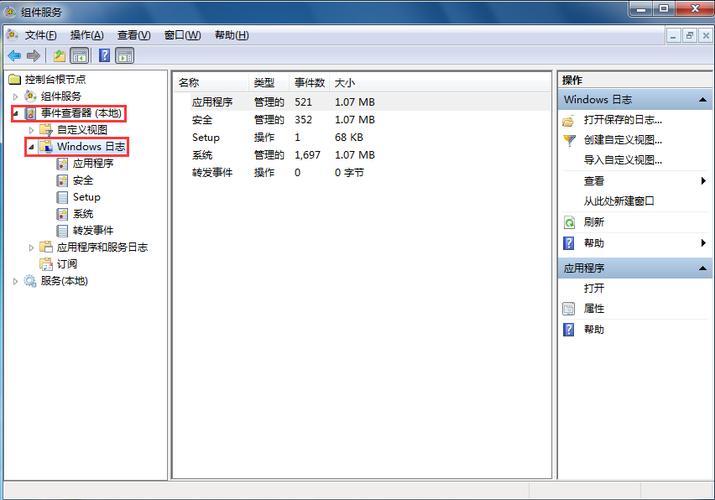Click the 安全 log icon in tree

[62, 180]
